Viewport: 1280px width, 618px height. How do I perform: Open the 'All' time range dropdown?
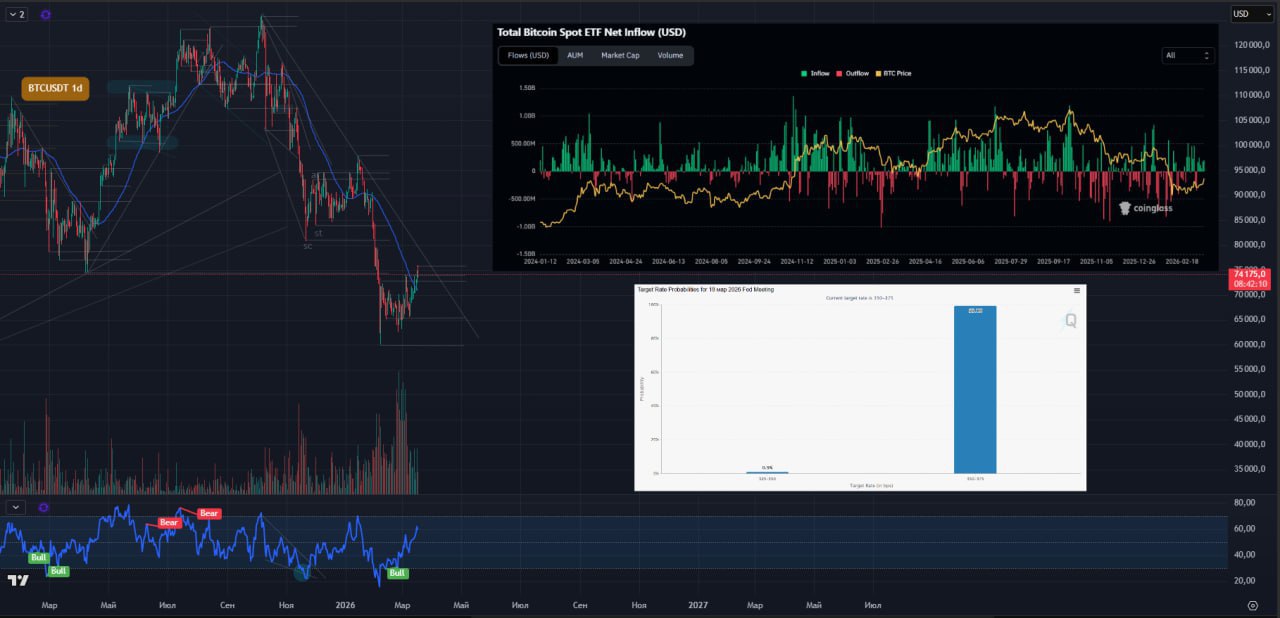pyautogui.click(x=1187, y=56)
